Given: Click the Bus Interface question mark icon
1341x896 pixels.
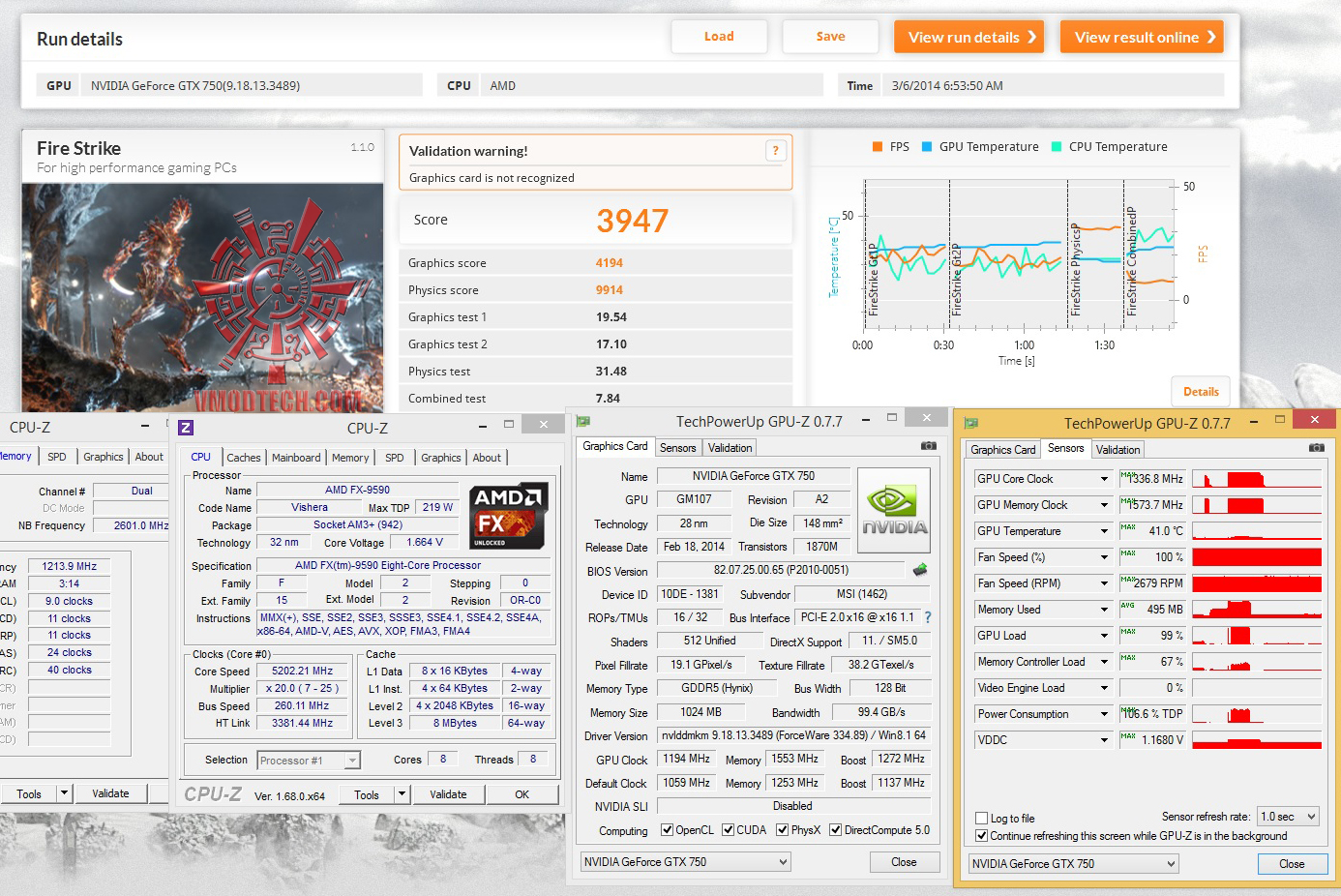Looking at the screenshot, I should [x=928, y=617].
